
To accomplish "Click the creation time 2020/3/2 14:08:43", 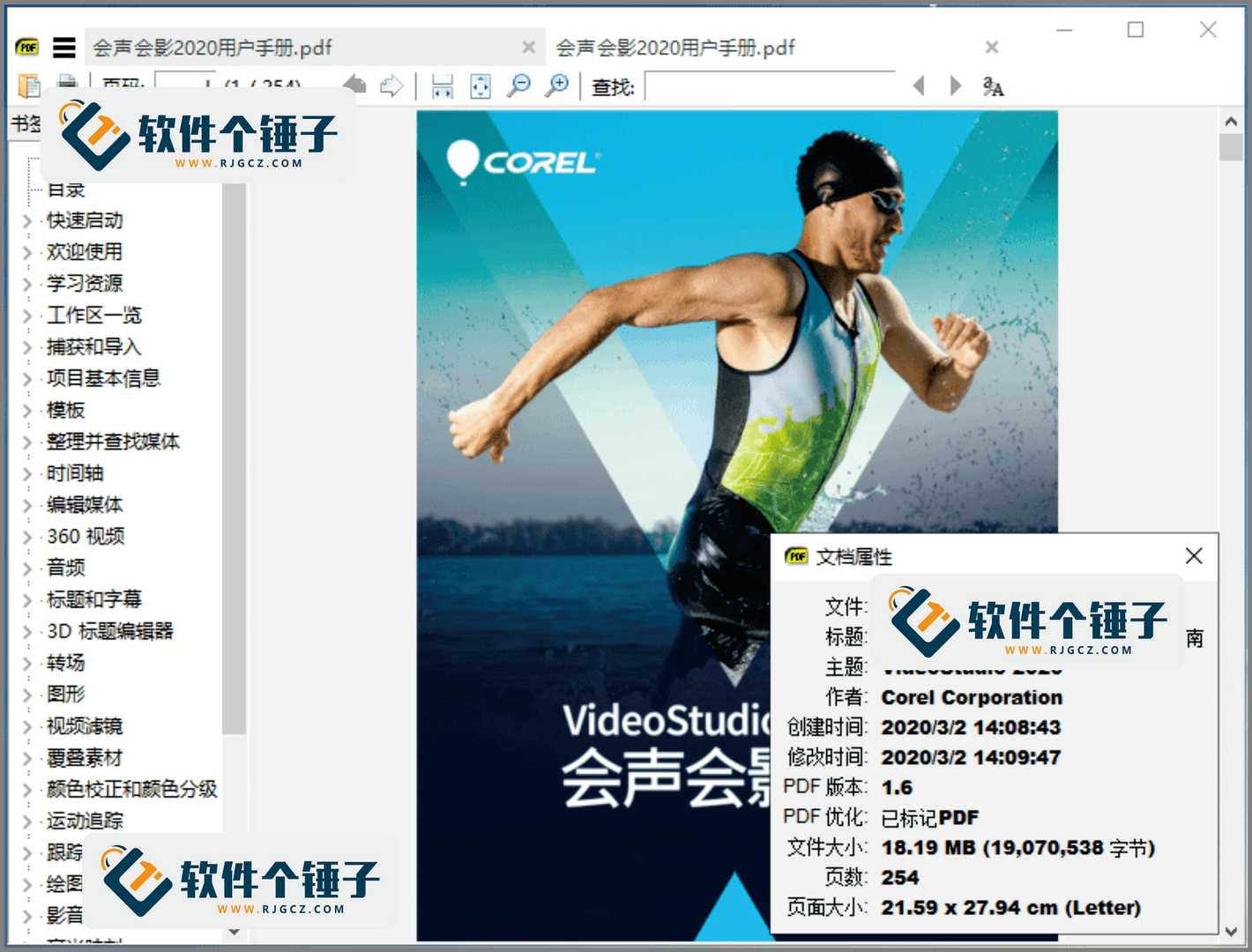I will (971, 727).
